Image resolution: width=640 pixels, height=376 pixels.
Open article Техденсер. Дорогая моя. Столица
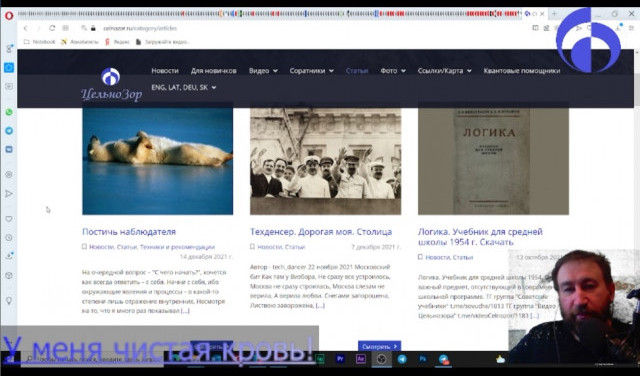pyautogui.click(x=321, y=231)
